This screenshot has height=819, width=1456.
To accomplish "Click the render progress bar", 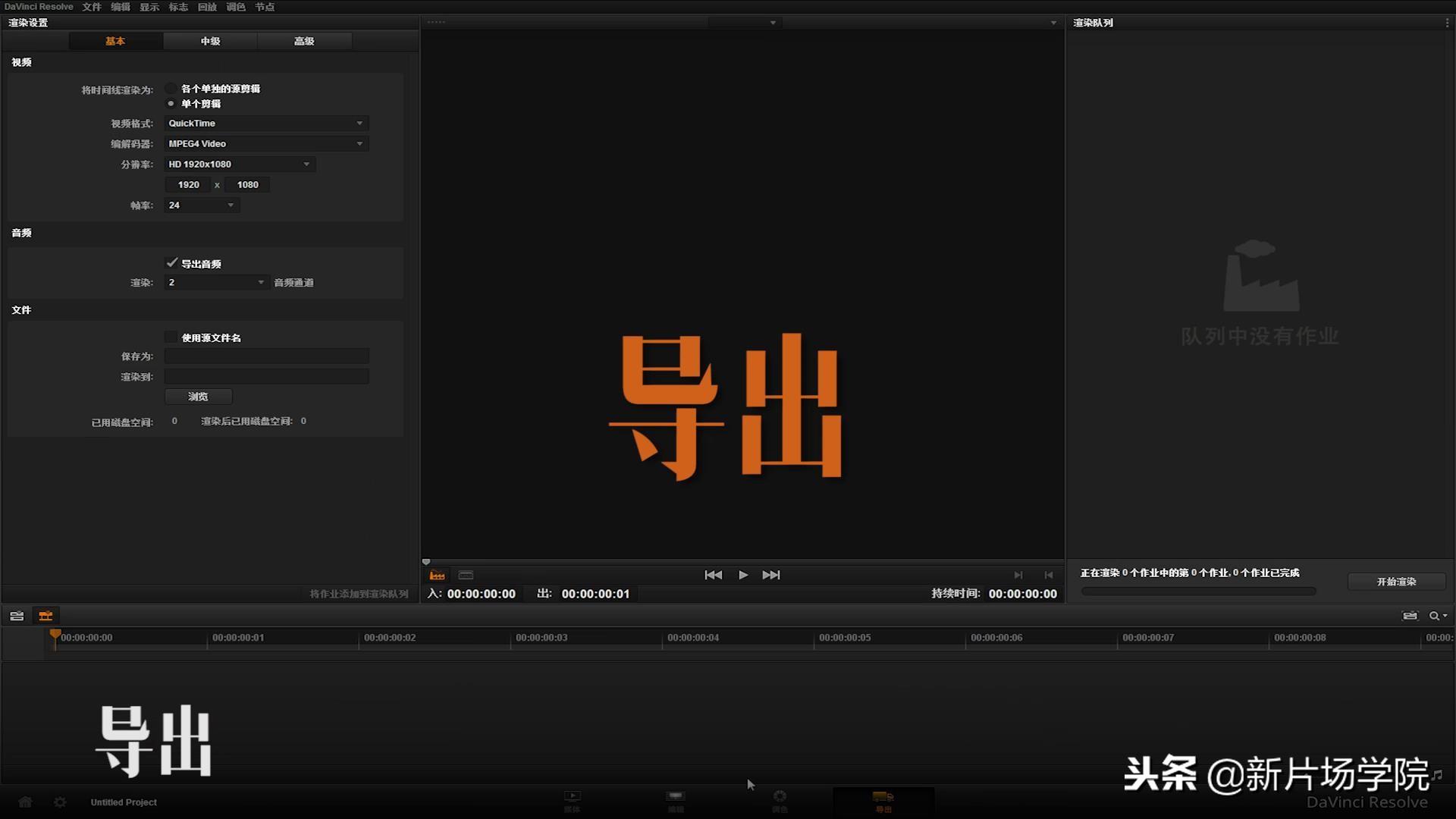I will 1198,591.
